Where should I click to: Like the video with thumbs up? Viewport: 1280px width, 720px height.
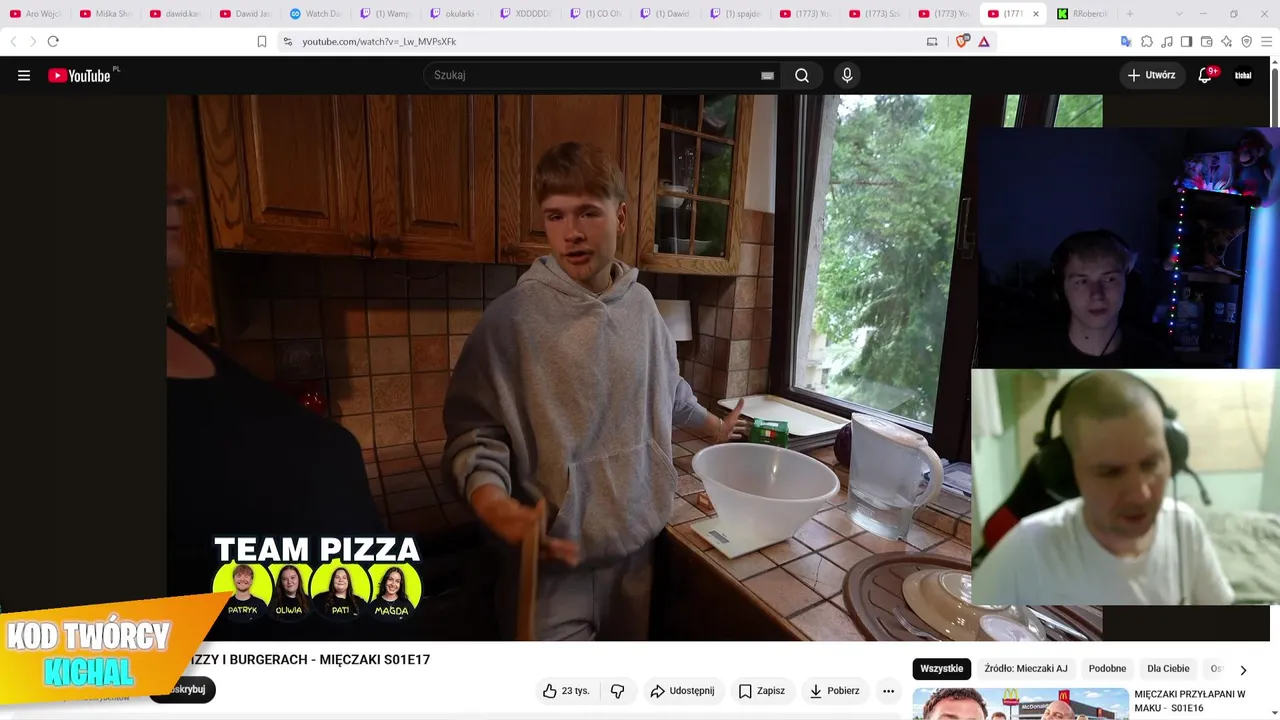coord(566,691)
